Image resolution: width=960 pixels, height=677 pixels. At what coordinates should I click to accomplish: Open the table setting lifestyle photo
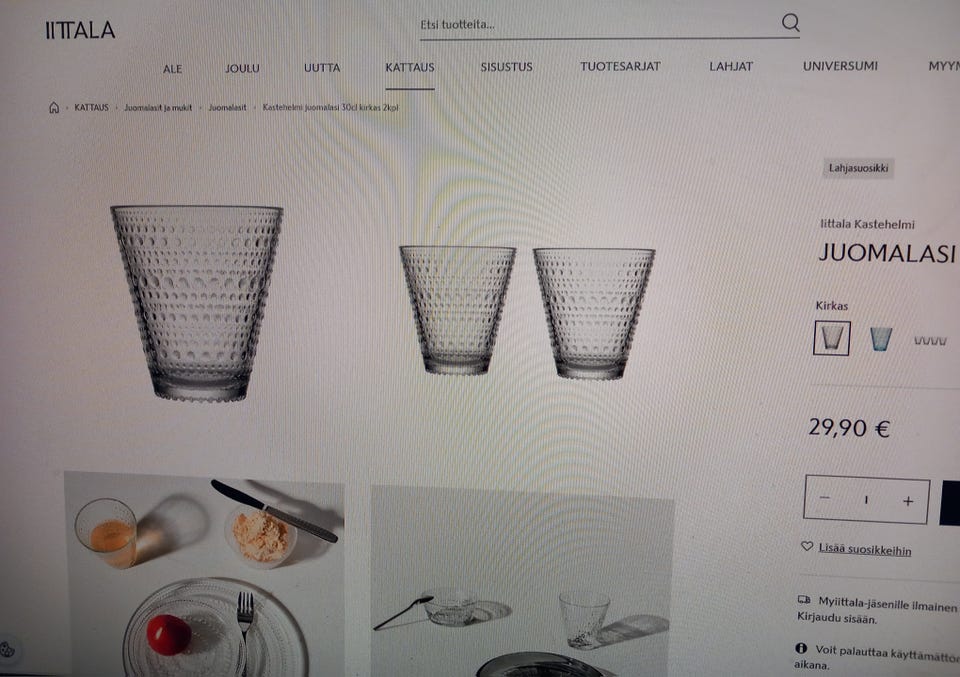pyautogui.click(x=204, y=574)
